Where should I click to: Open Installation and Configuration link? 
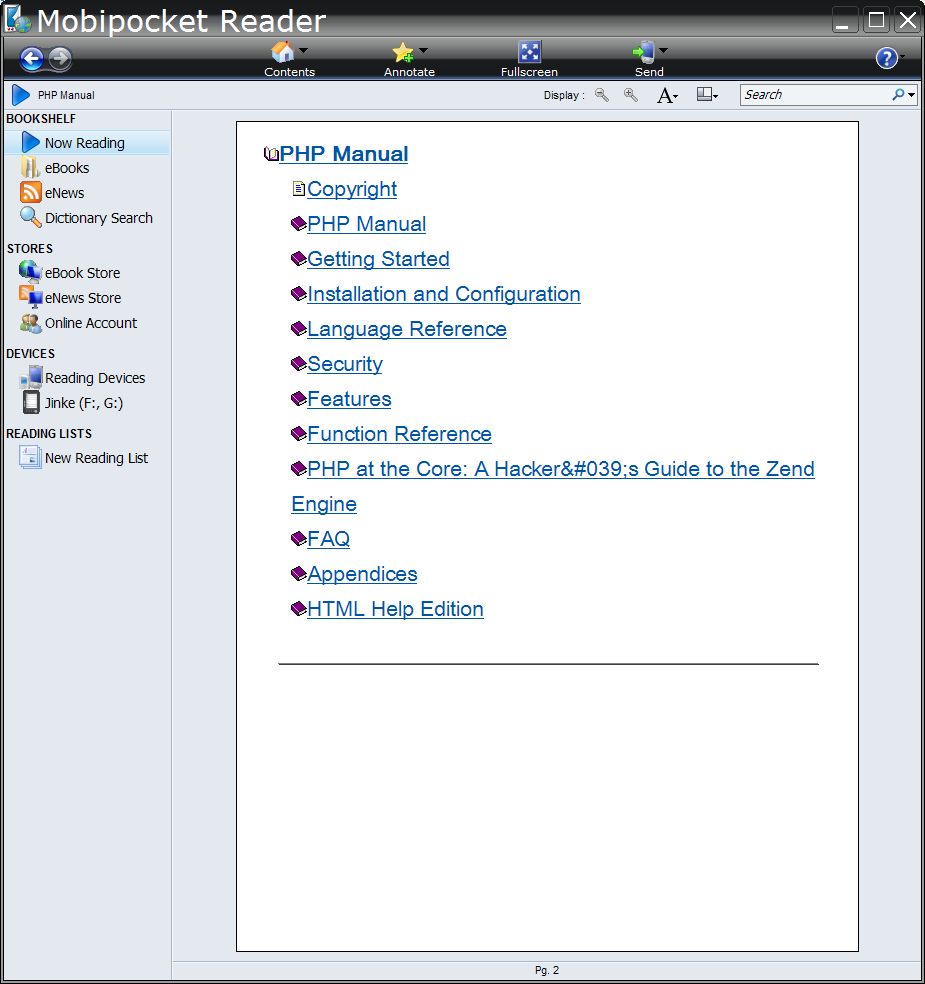444,294
